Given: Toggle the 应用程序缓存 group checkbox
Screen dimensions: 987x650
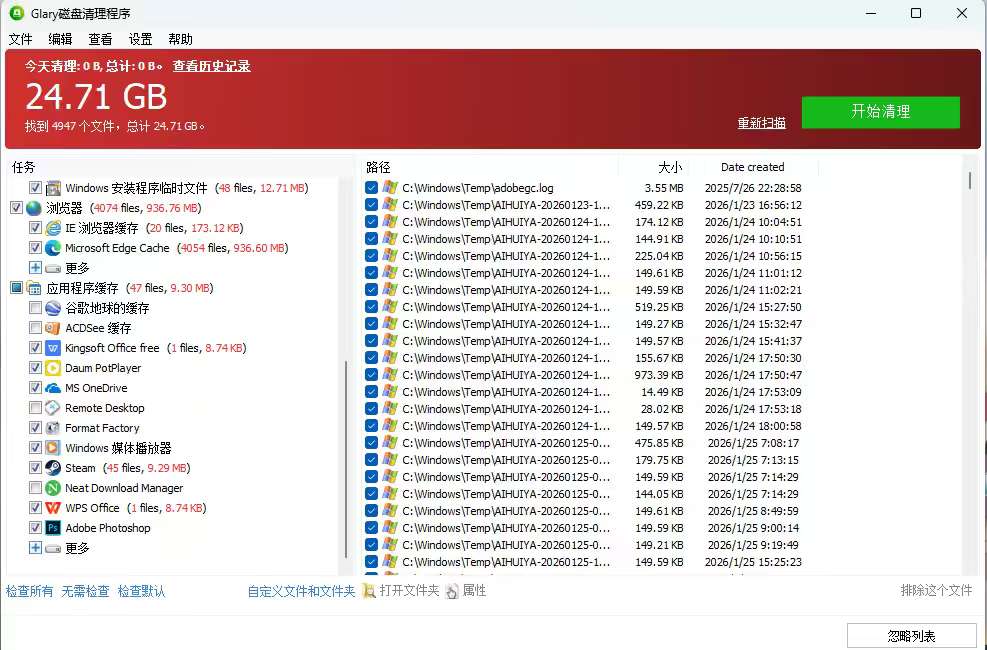Looking at the screenshot, I should 17,288.
